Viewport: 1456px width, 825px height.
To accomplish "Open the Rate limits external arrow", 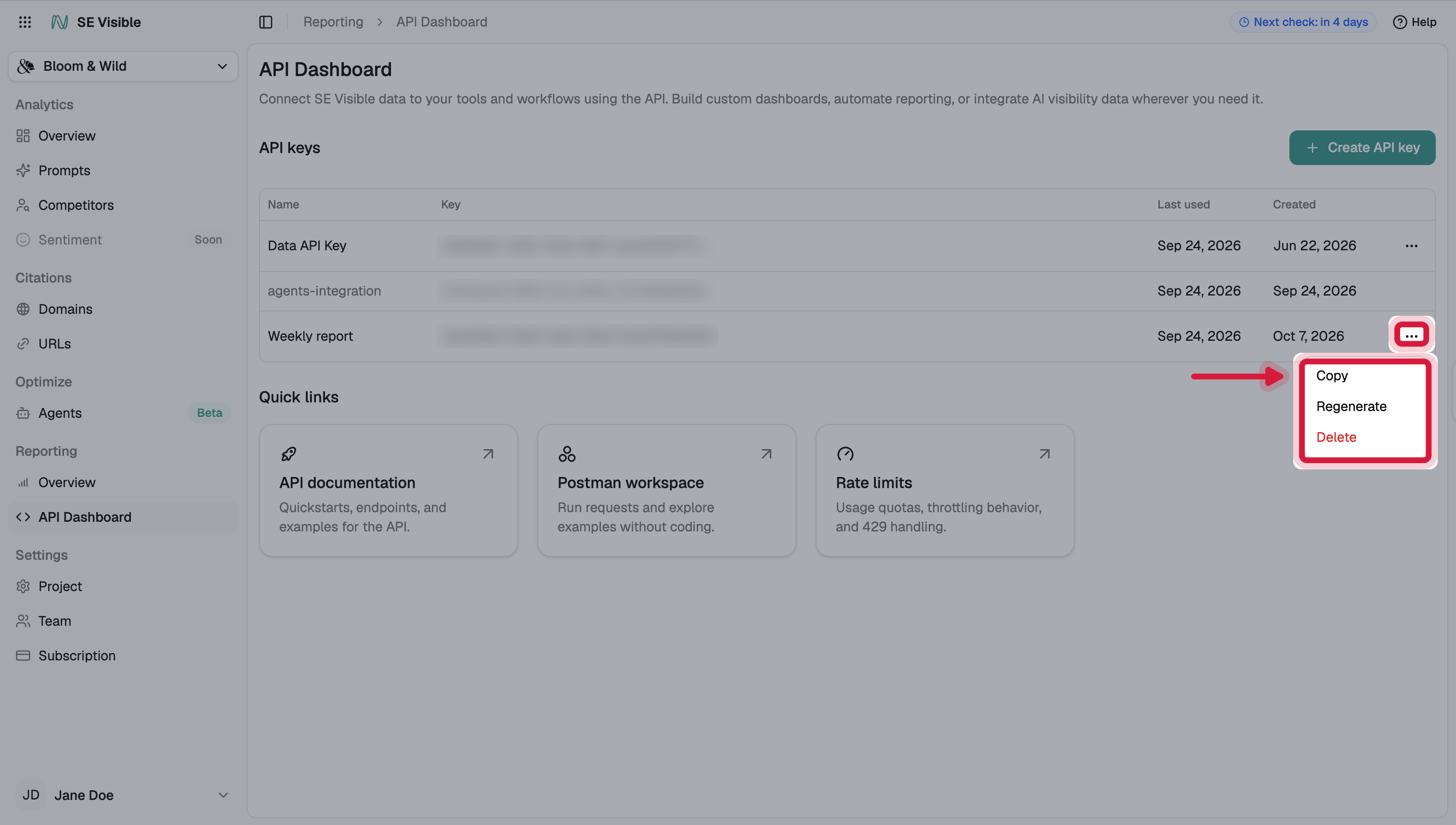I will pos(1044,454).
